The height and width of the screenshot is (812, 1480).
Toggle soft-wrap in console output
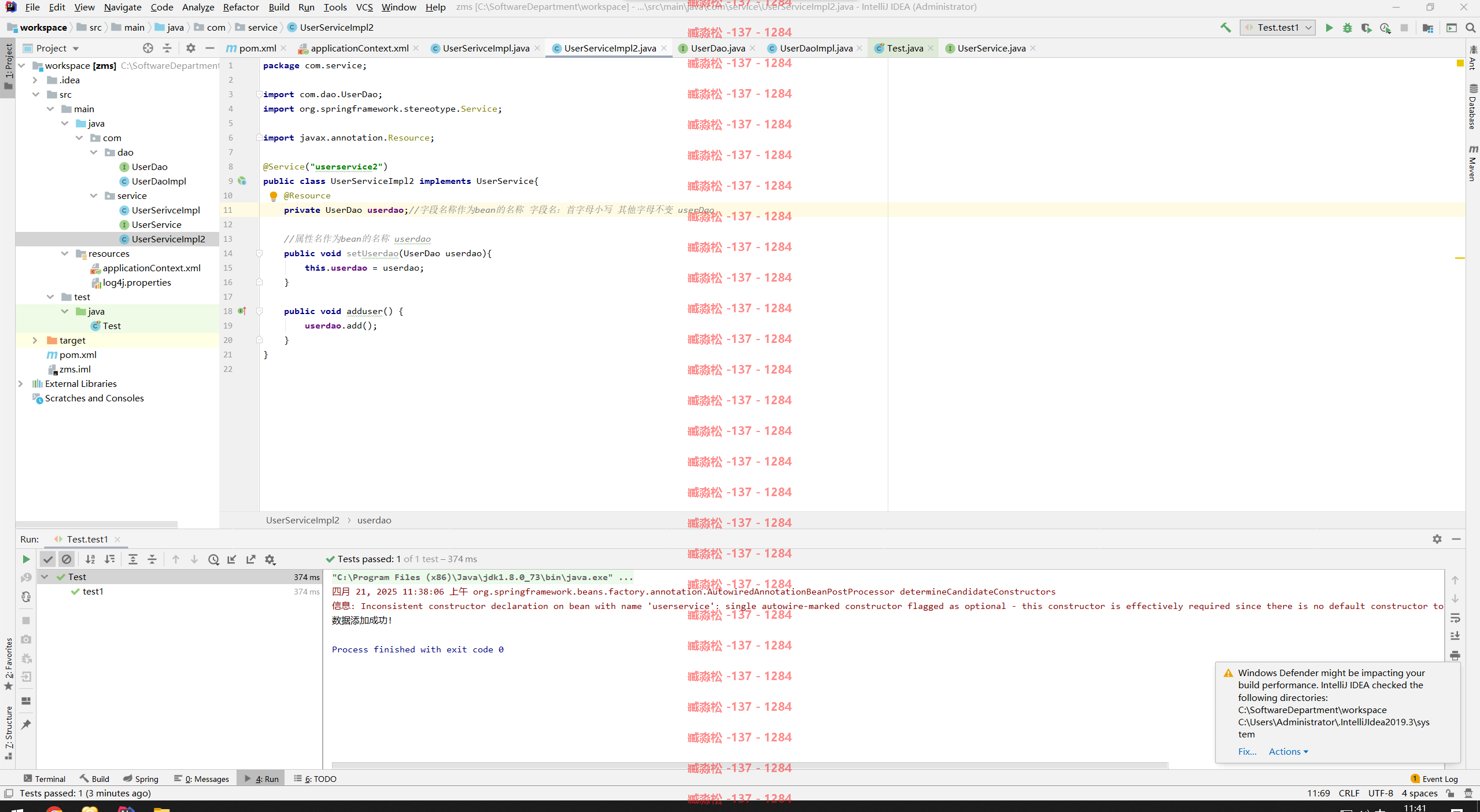click(x=1455, y=618)
